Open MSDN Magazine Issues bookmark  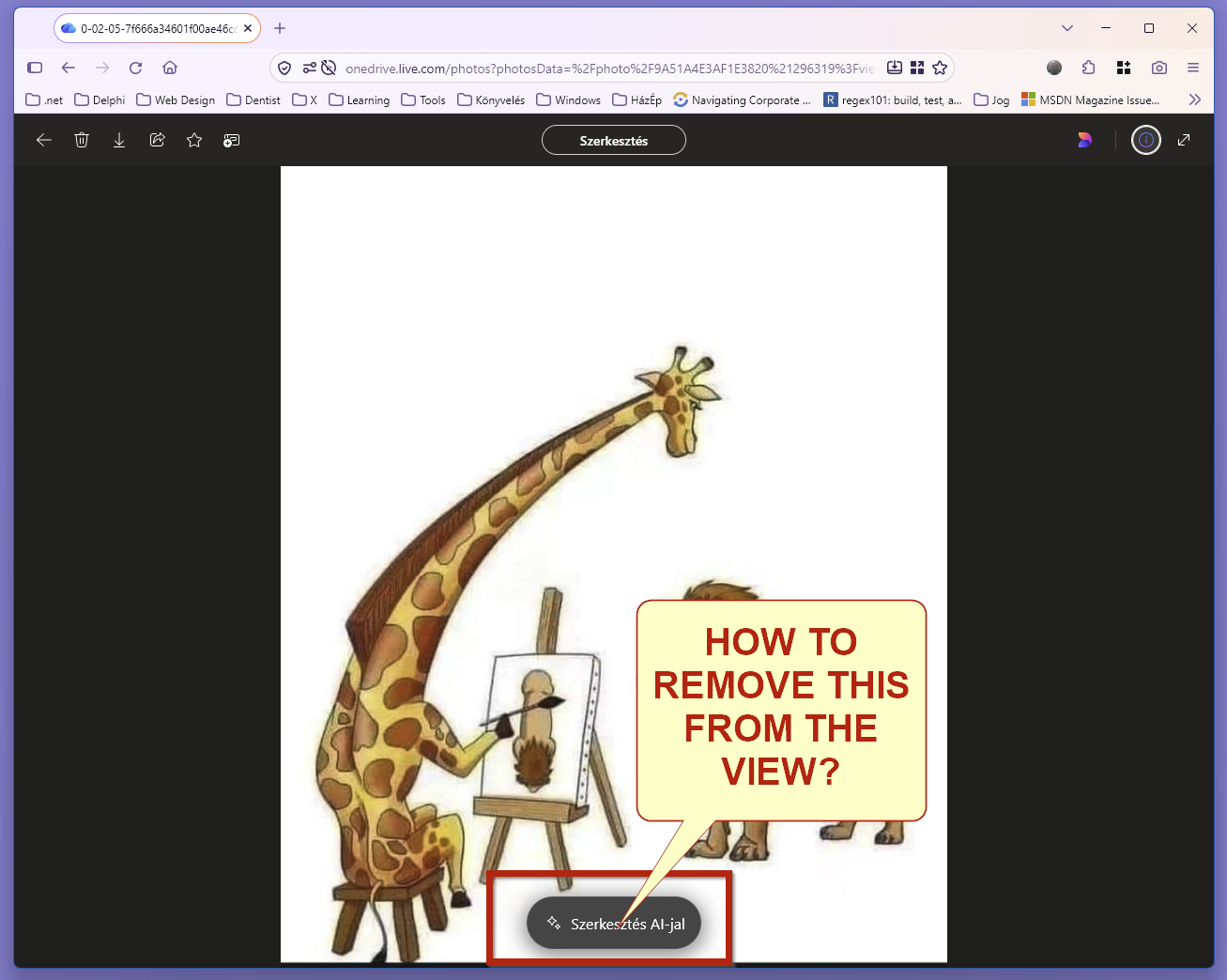1091,100
